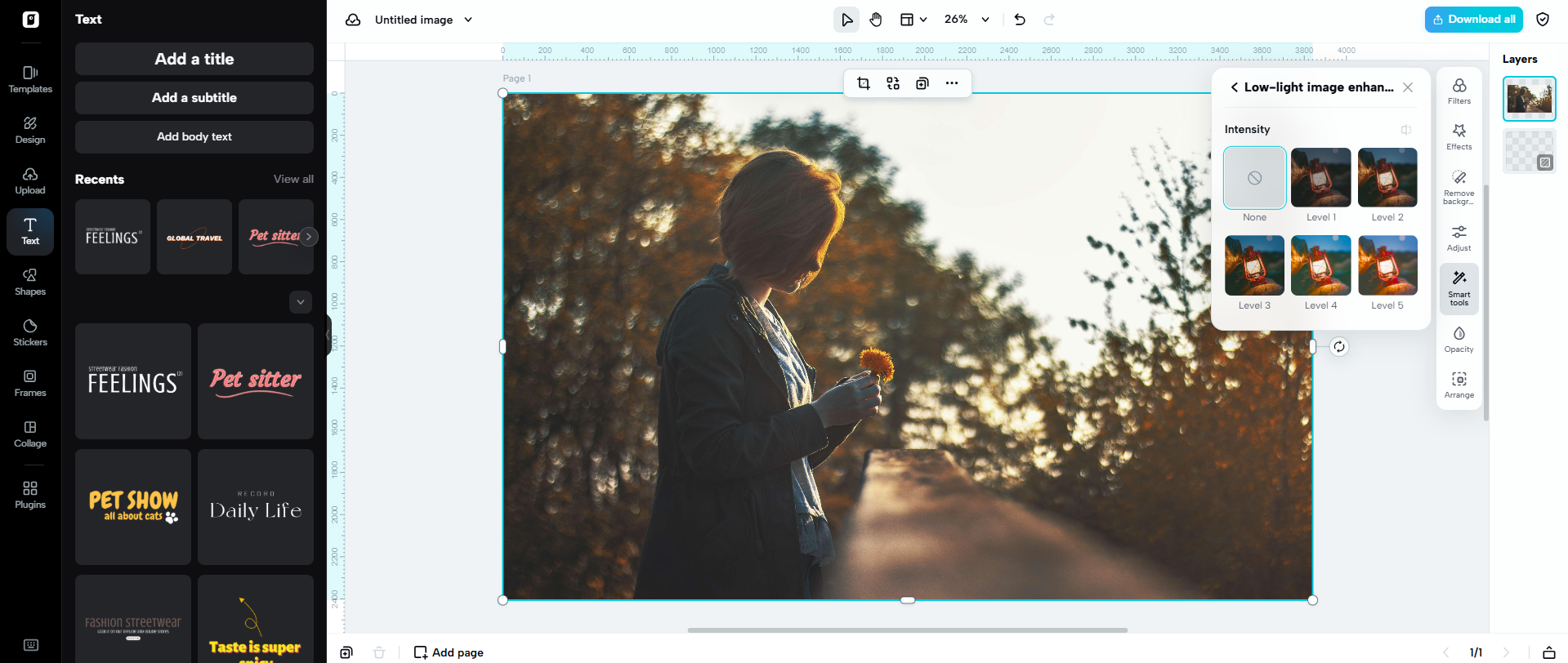
Task: Expand the Untitled image name dropdown
Action: pos(468,20)
